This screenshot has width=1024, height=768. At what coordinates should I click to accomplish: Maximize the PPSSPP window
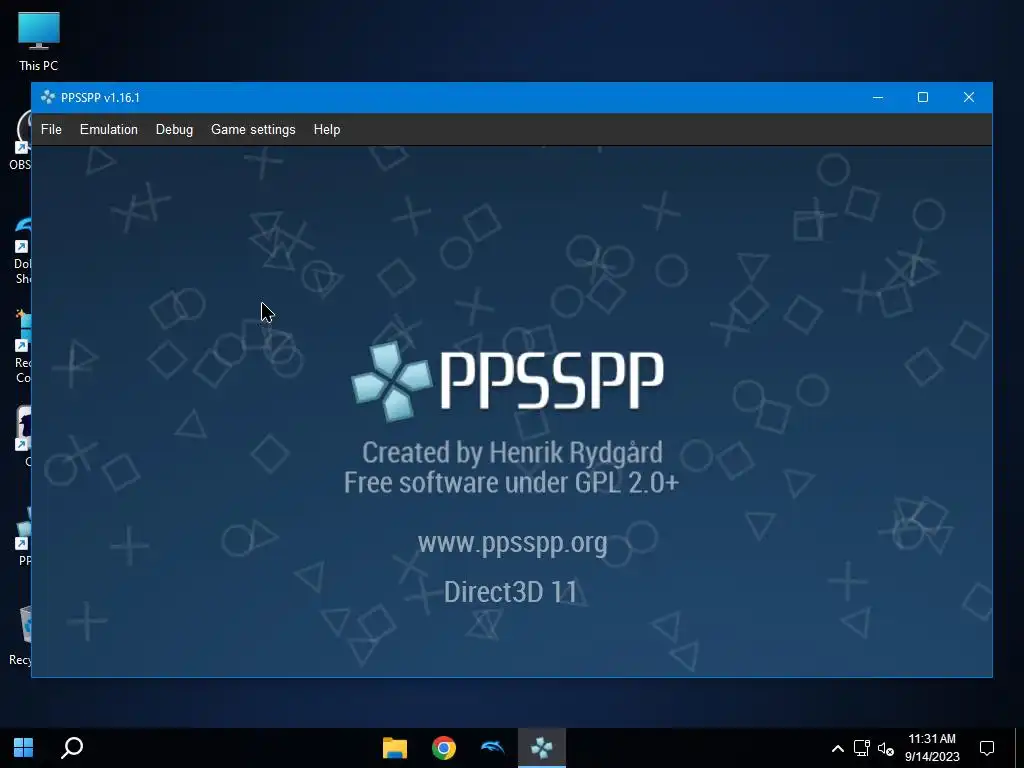click(923, 97)
